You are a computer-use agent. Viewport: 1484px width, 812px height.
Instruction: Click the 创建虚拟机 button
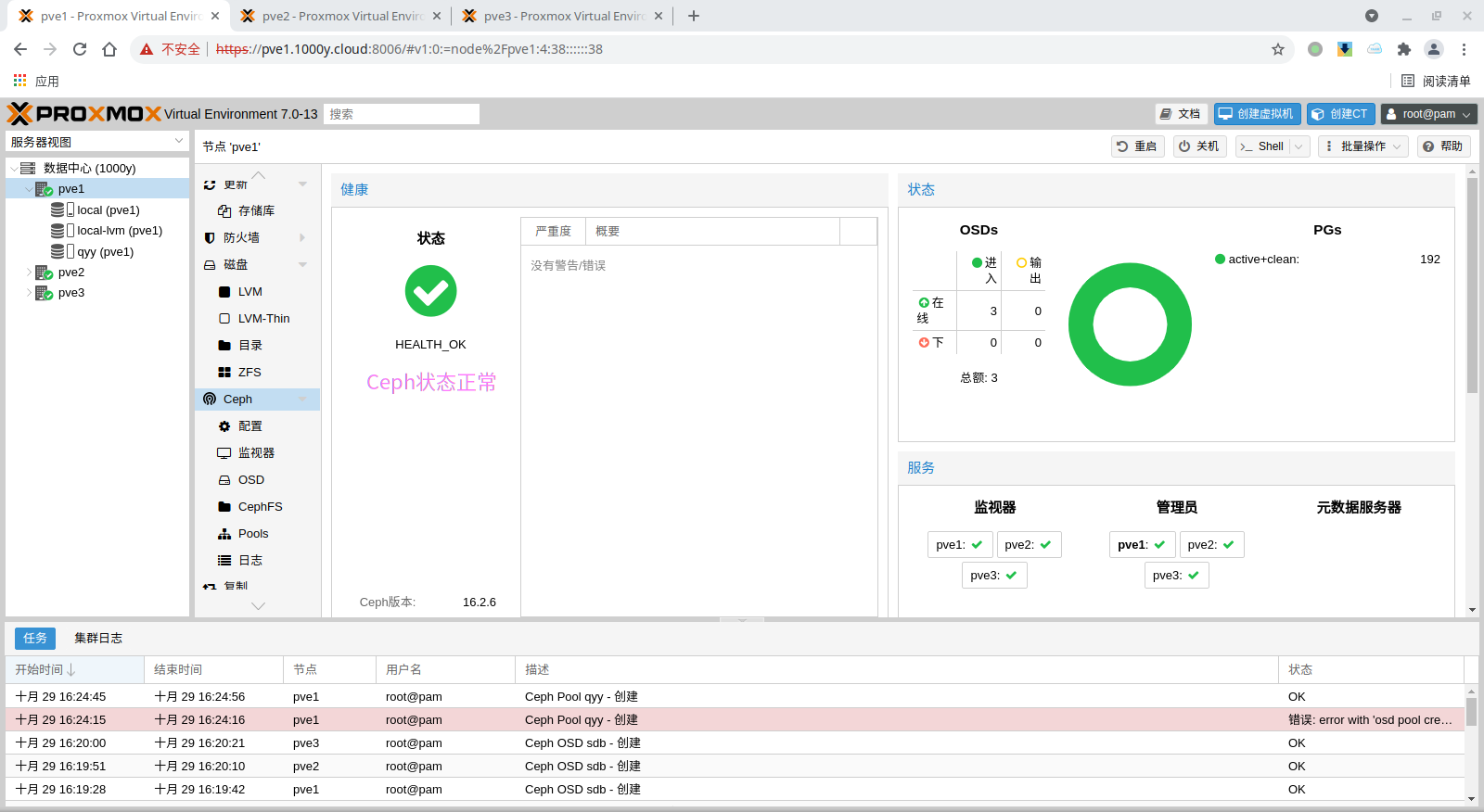click(1257, 114)
